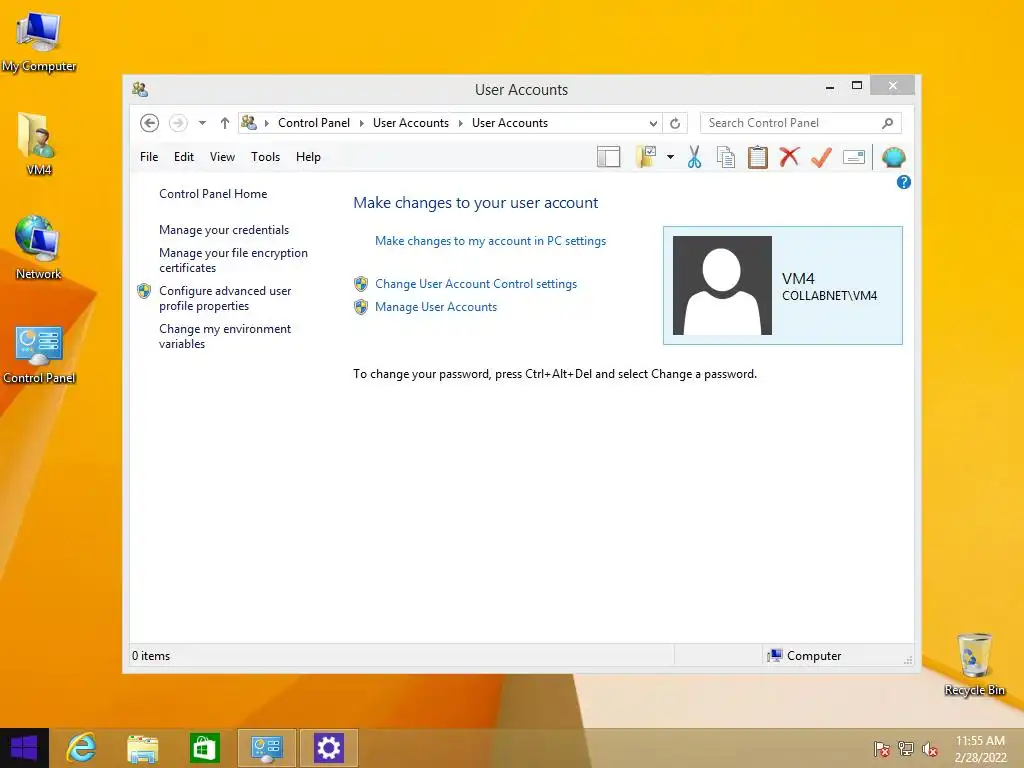
Task: Open the Windows Store taskbar icon
Action: (x=204, y=748)
